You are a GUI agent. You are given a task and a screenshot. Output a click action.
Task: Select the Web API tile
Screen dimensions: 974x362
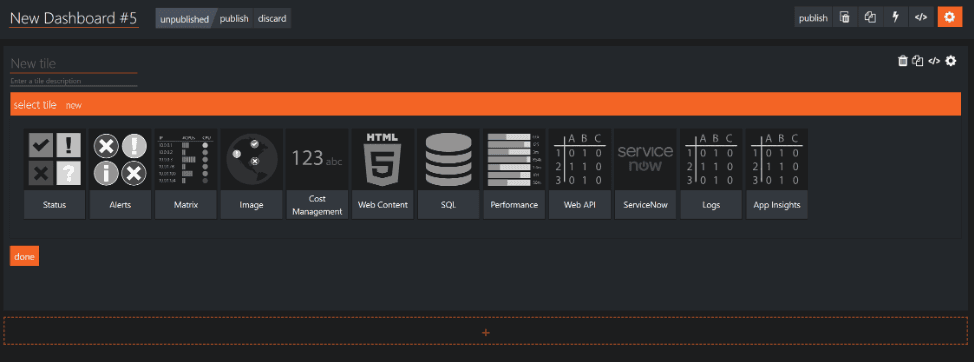[580, 173]
